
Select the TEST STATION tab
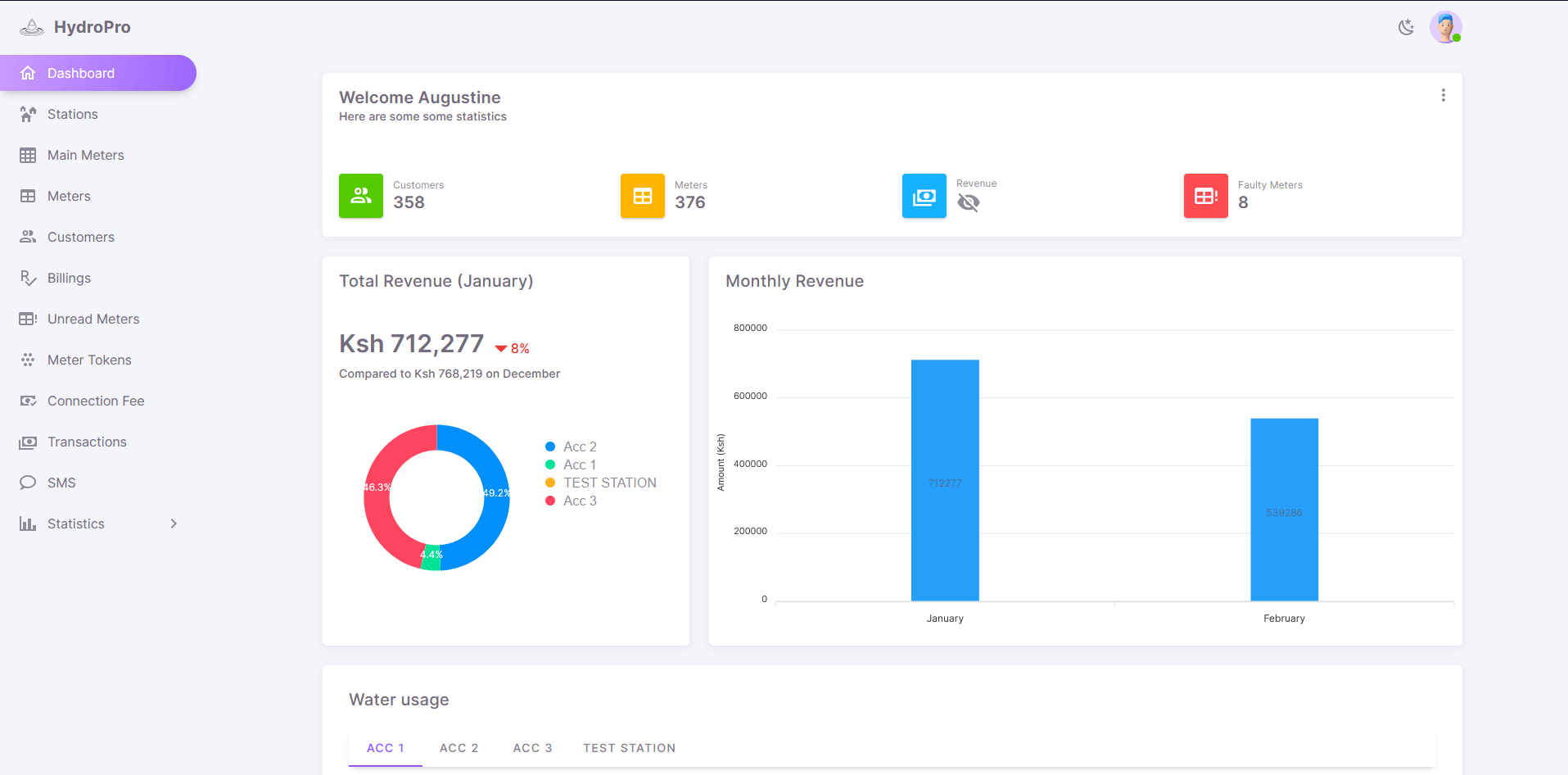coord(629,748)
